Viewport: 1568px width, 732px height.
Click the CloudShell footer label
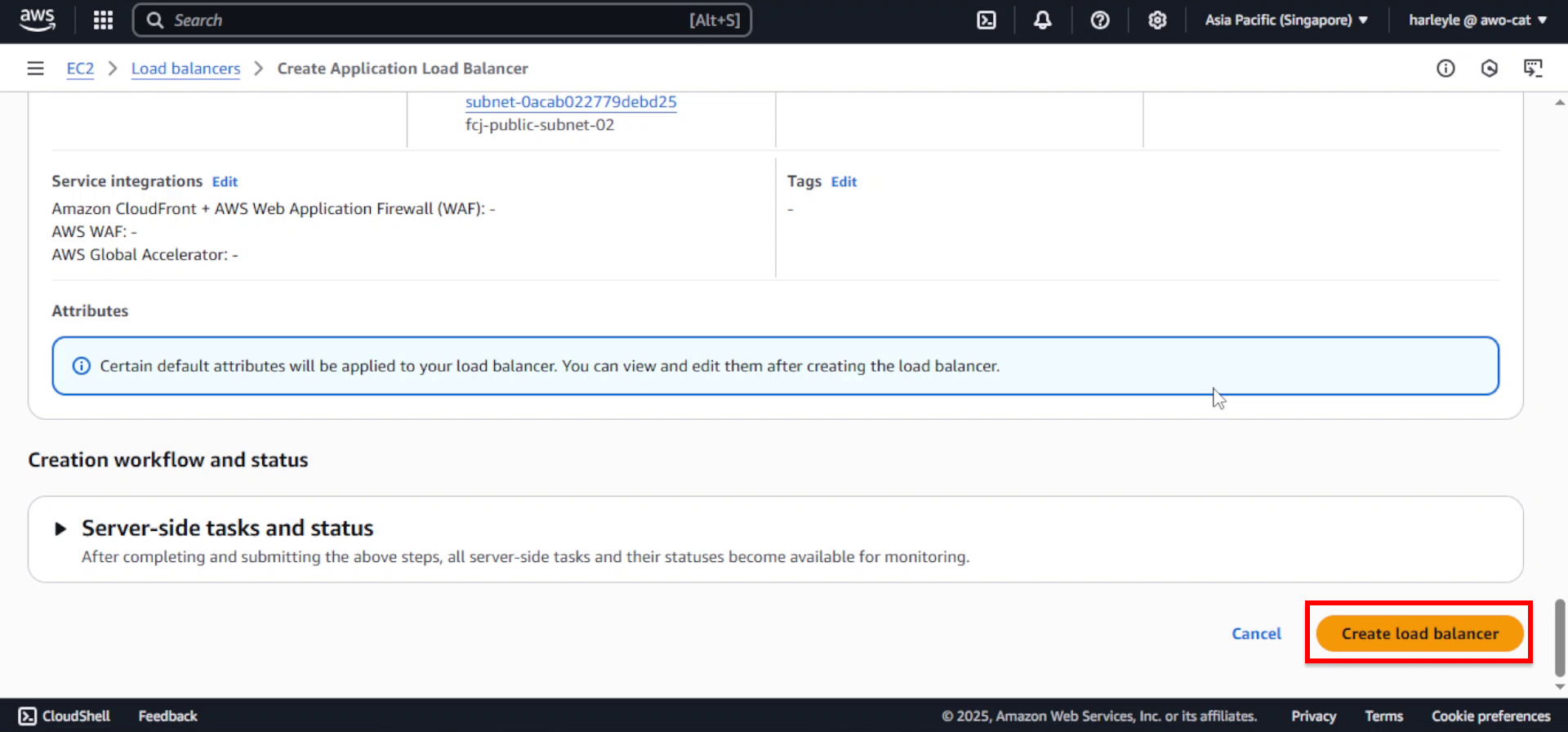(x=76, y=716)
